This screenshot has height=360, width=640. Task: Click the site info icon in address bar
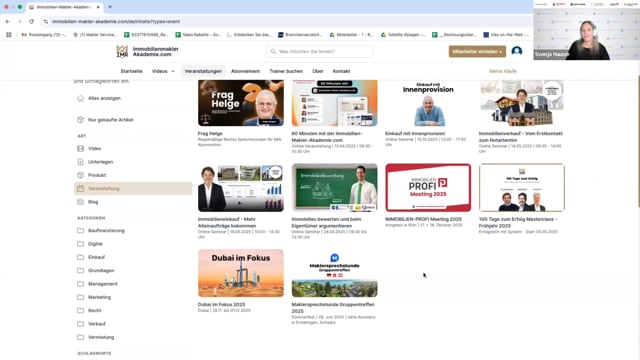46,21
